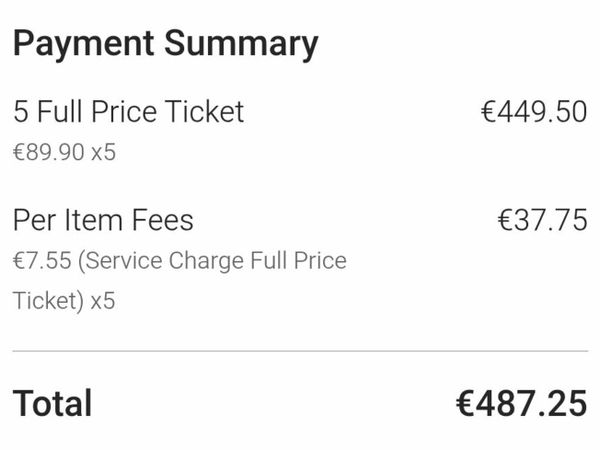This screenshot has width=600, height=450.
Task: Click the word Payment in the heading
Action: point(84,43)
